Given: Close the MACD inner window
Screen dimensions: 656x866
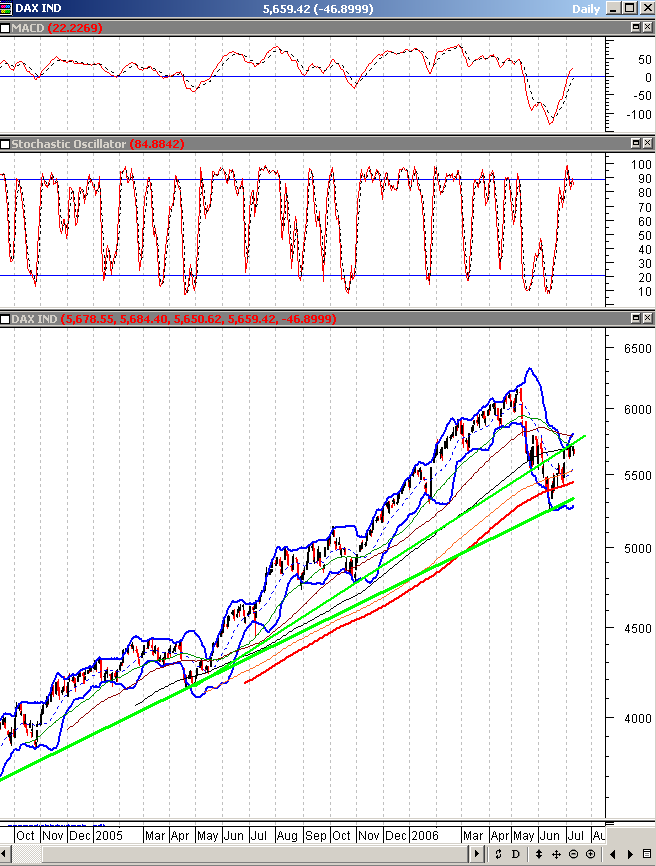Looking at the screenshot, I should coord(647,27).
